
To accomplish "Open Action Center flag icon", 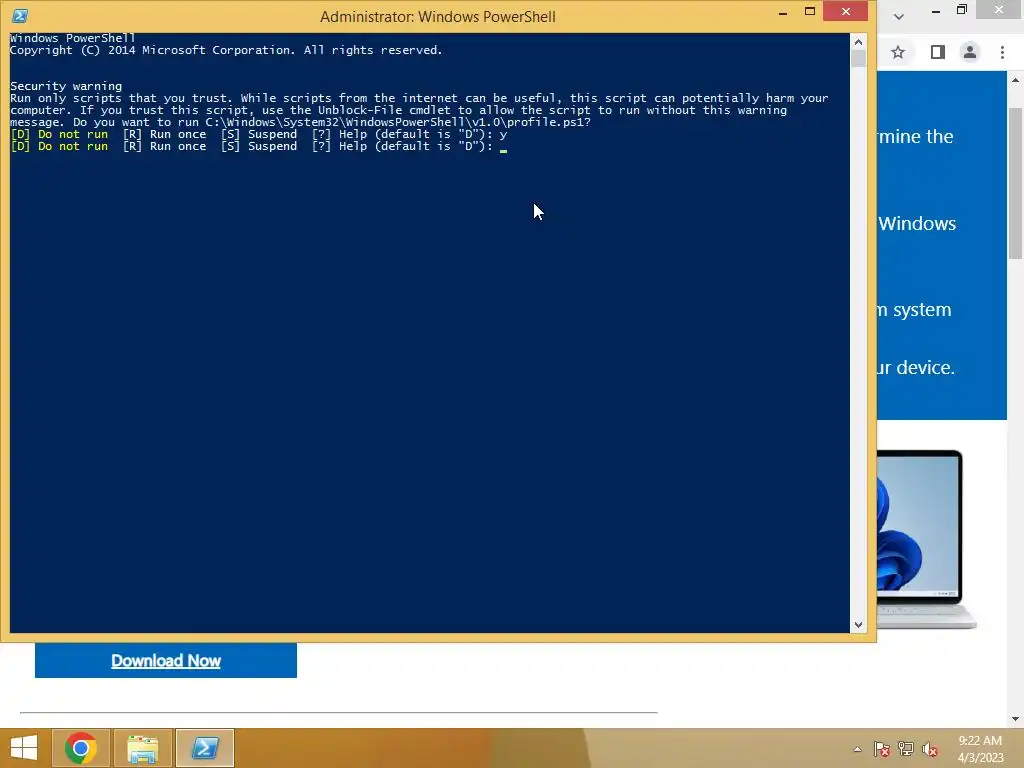I will pos(882,749).
